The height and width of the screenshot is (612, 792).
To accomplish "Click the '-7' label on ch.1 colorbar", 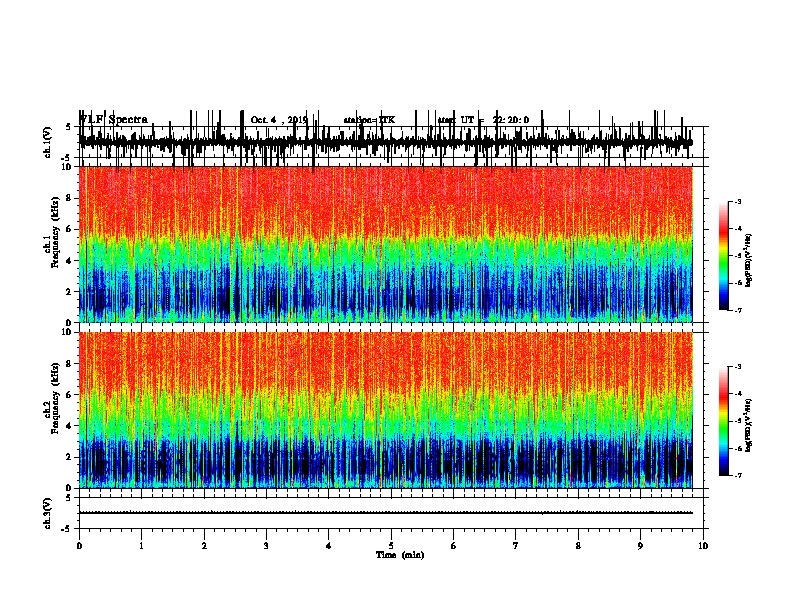I will tap(737, 310).
